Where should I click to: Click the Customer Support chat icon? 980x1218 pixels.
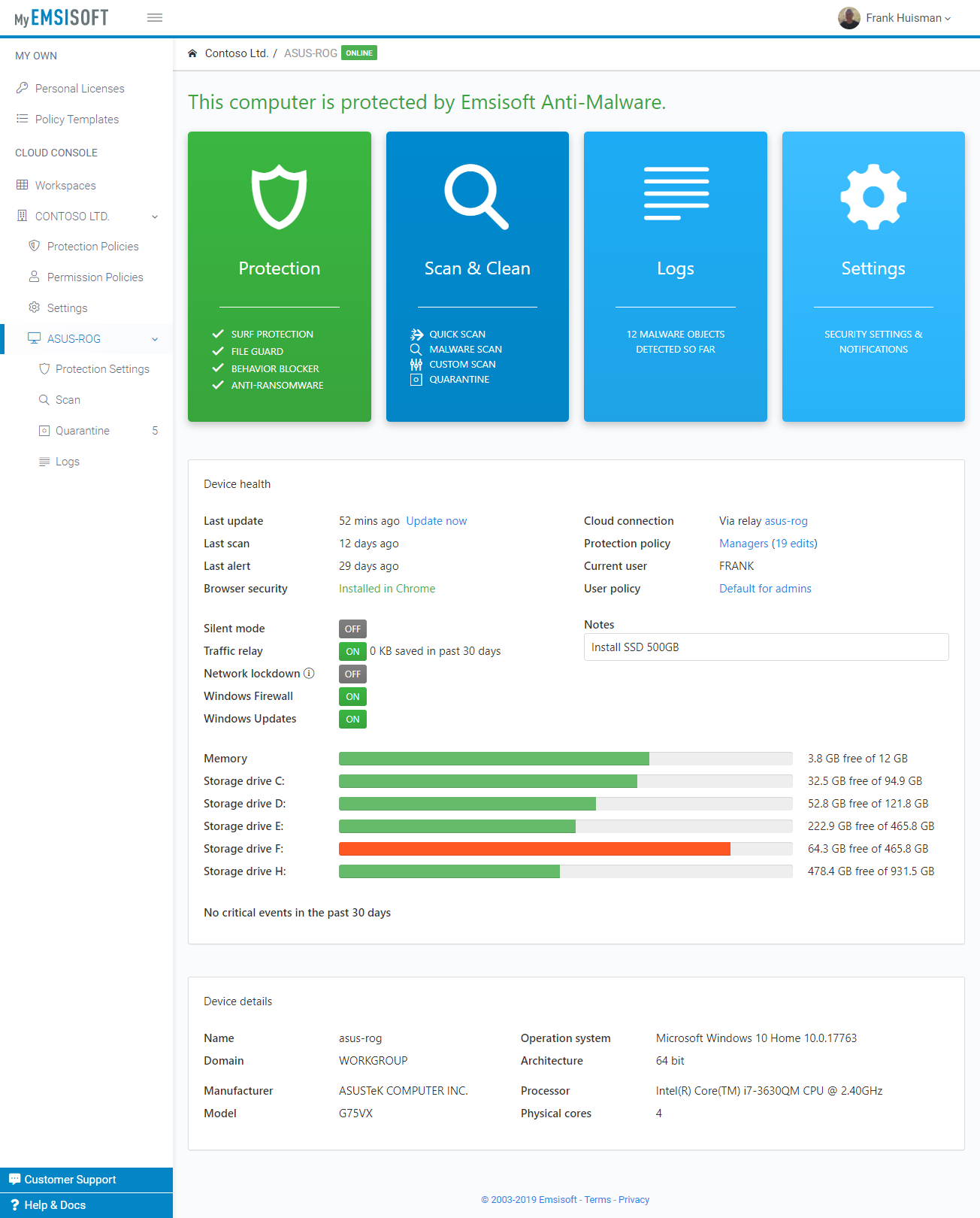point(14,1179)
